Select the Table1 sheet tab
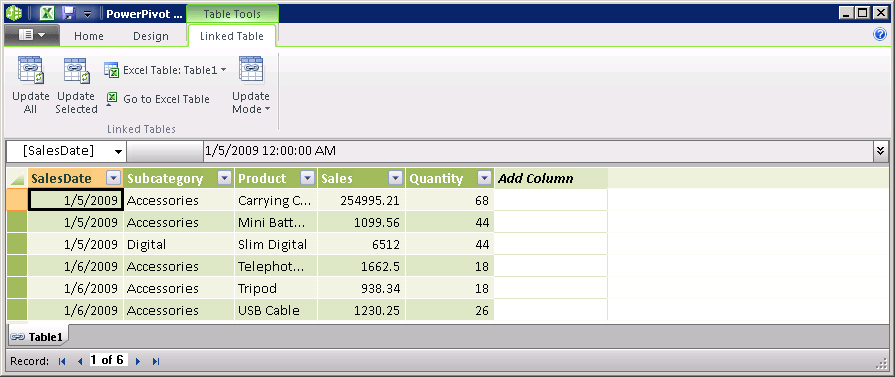The image size is (895, 377). tap(37, 337)
